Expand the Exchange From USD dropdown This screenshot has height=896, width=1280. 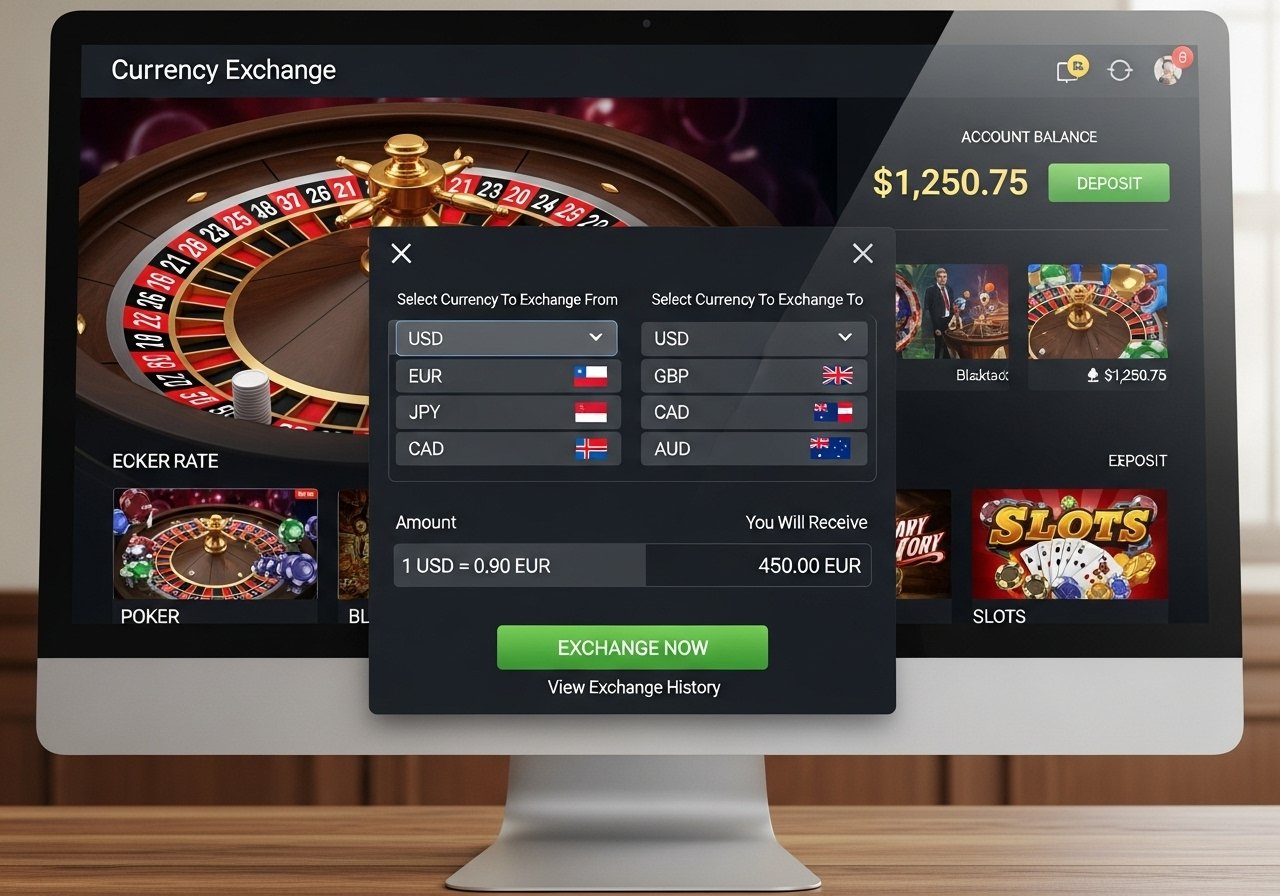click(507, 338)
